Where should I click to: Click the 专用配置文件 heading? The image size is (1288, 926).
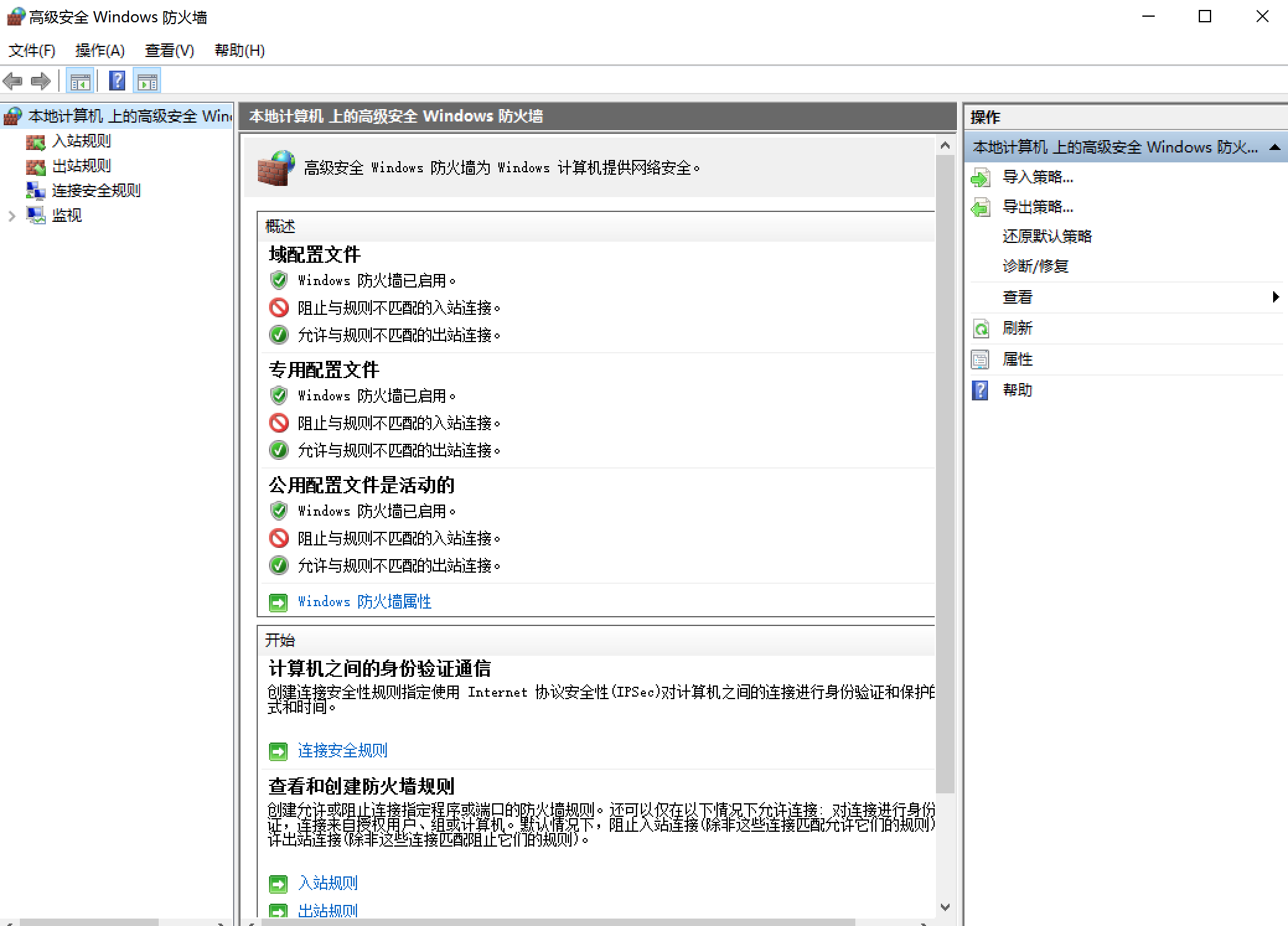pyautogui.click(x=324, y=370)
